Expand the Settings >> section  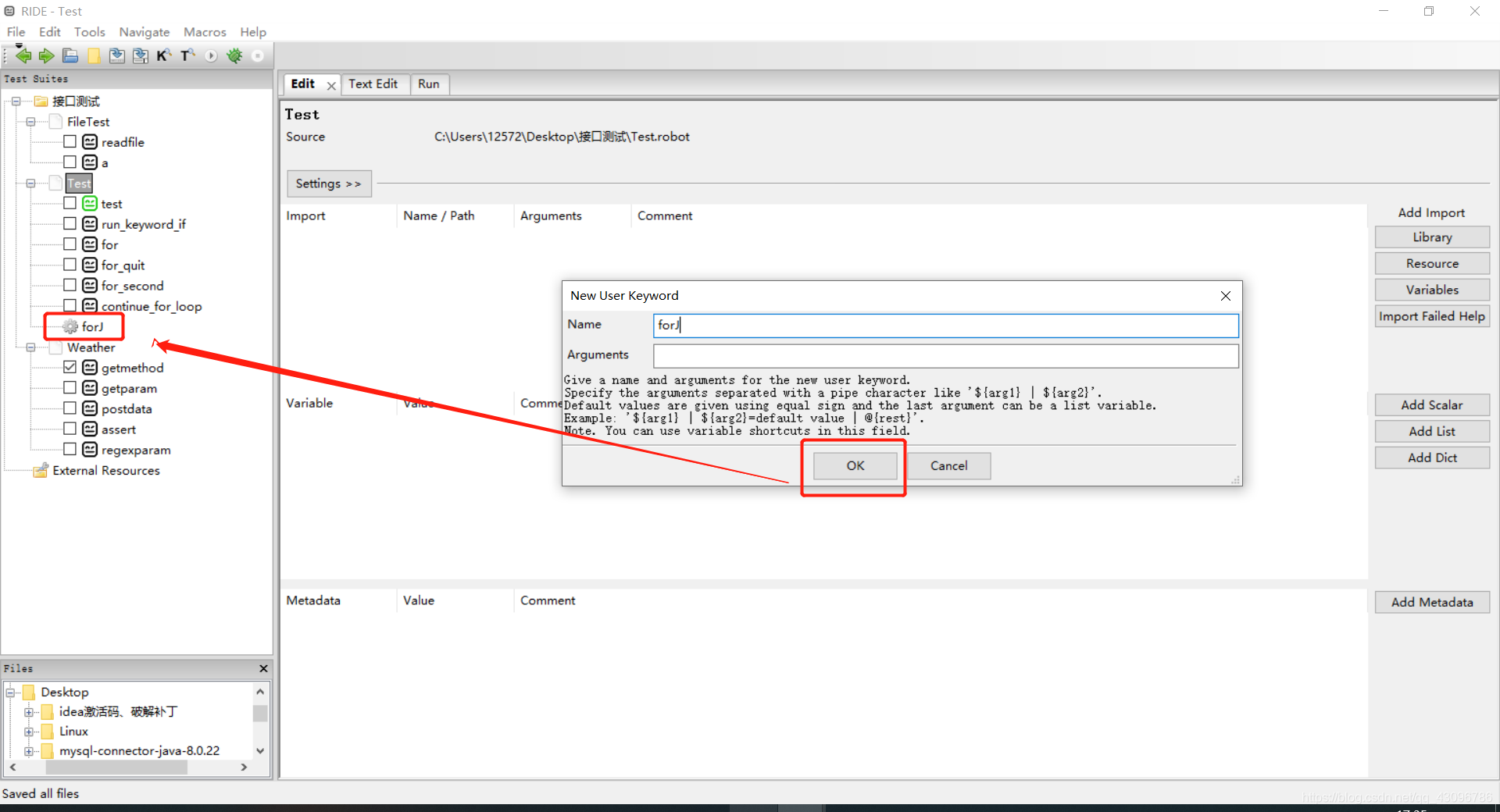click(328, 183)
